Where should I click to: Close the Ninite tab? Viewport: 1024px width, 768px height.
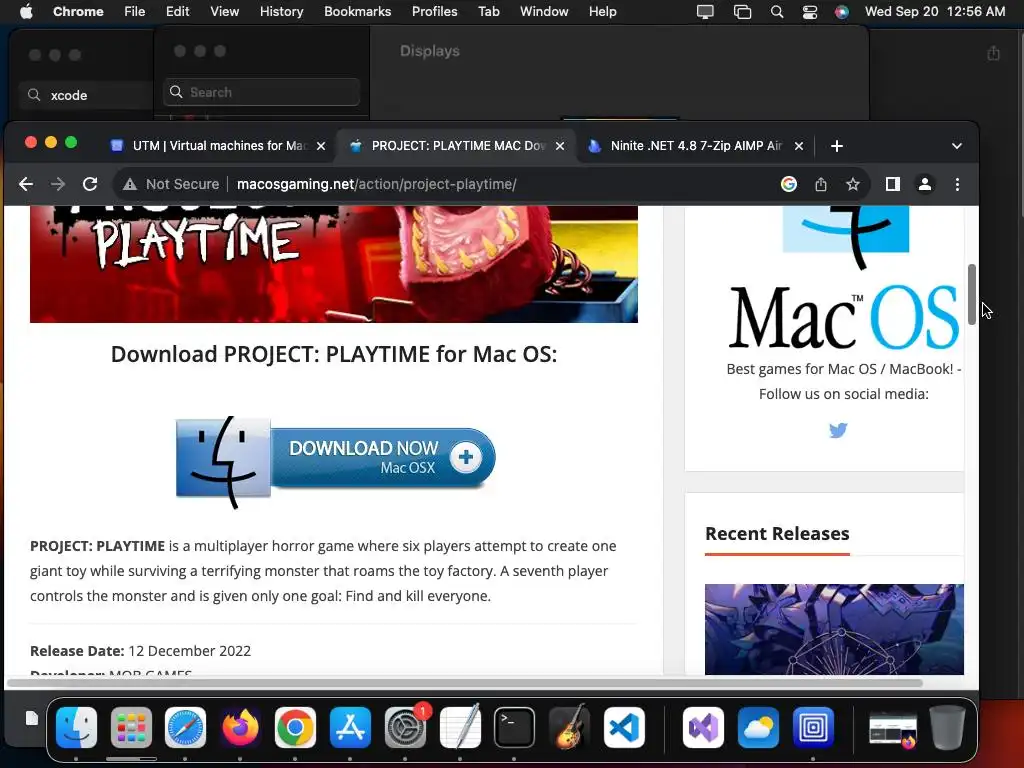coord(799,146)
